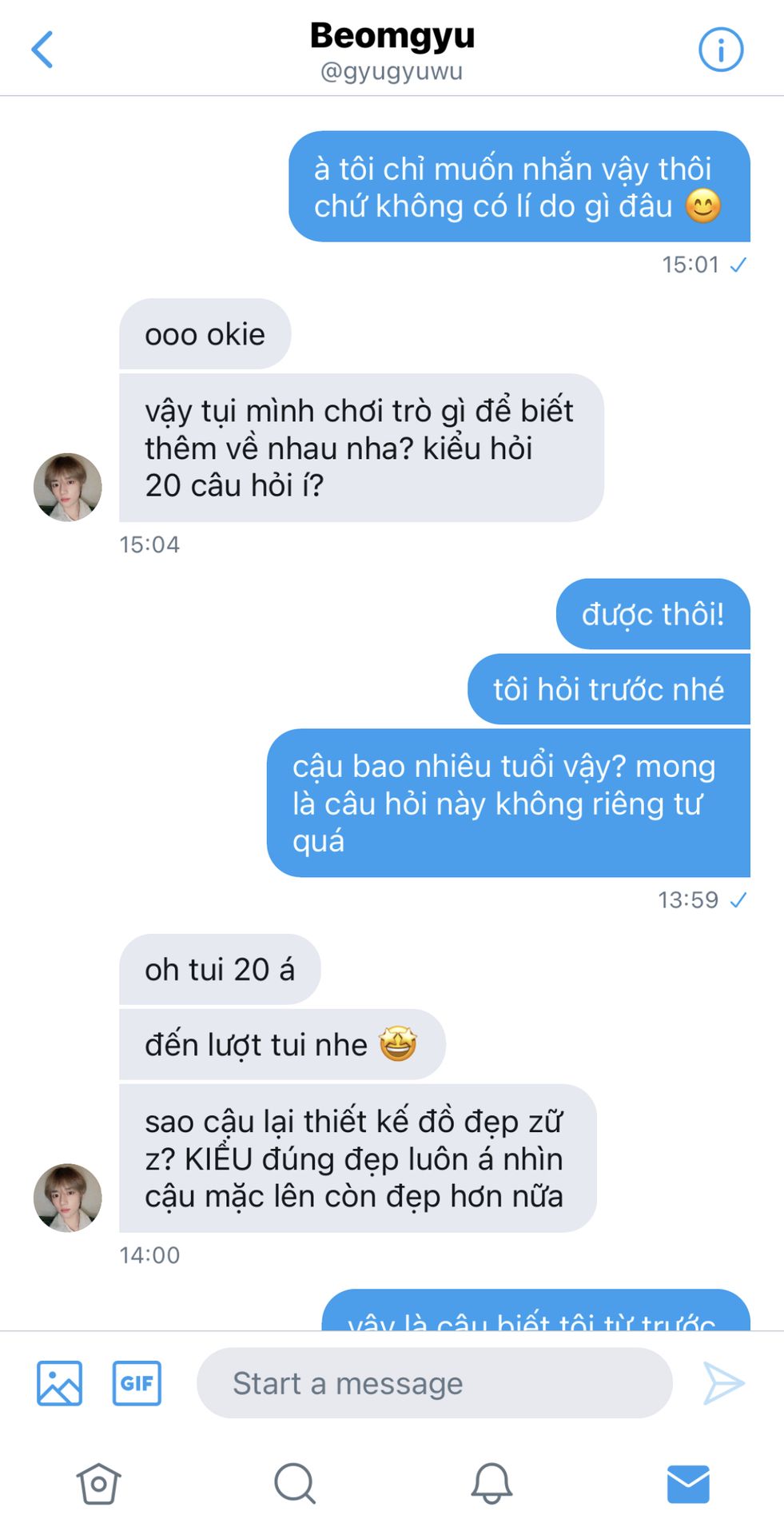Open the Search tab
This screenshot has height=1535, width=784.
(x=295, y=1484)
